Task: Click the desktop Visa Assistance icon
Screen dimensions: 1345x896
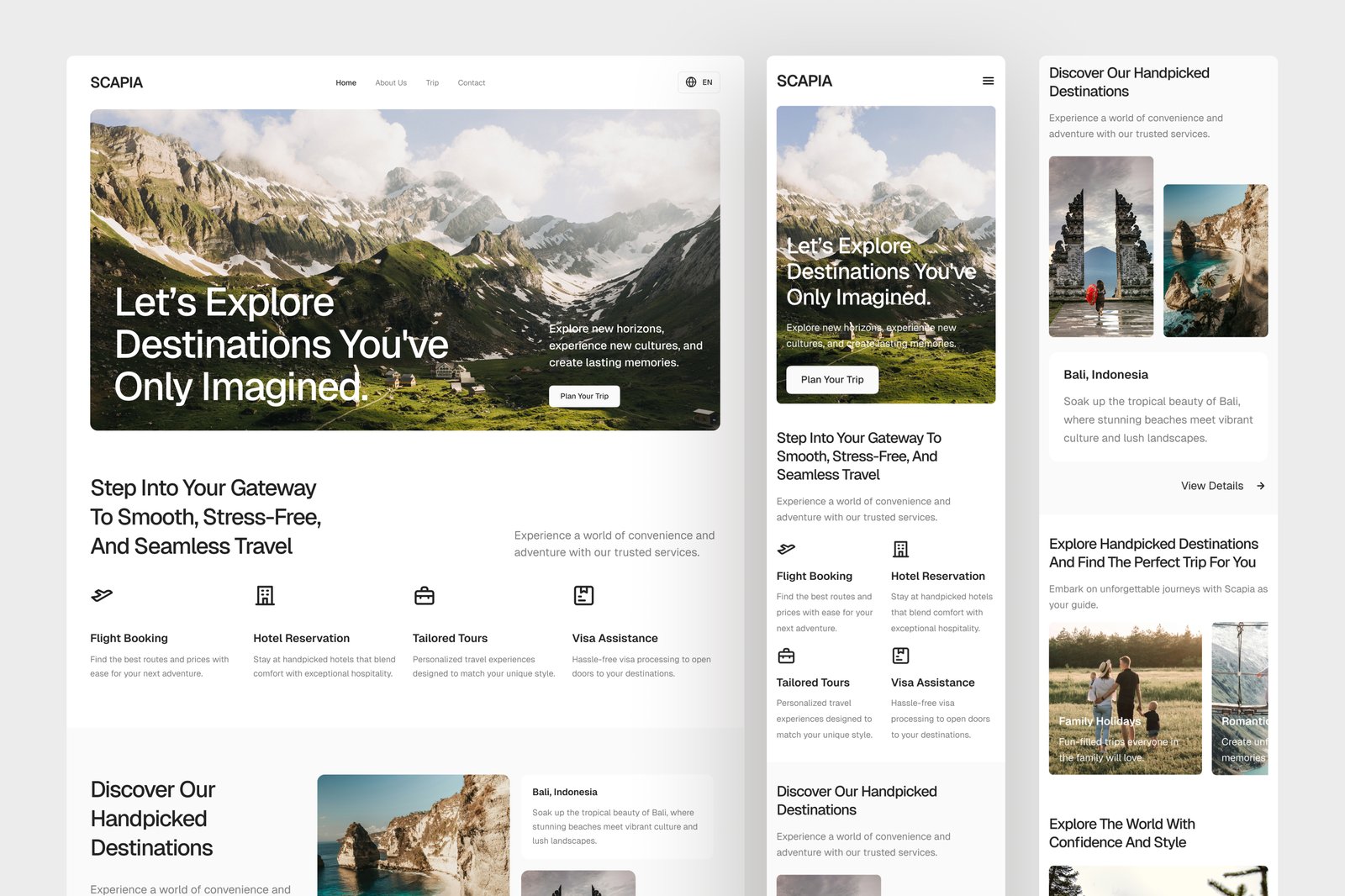Action: (583, 595)
